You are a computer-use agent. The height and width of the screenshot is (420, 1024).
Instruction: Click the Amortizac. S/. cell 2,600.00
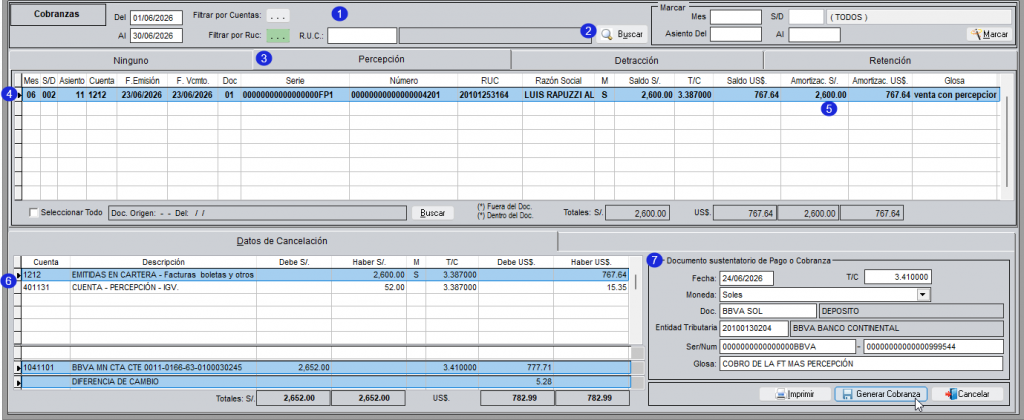[814, 95]
